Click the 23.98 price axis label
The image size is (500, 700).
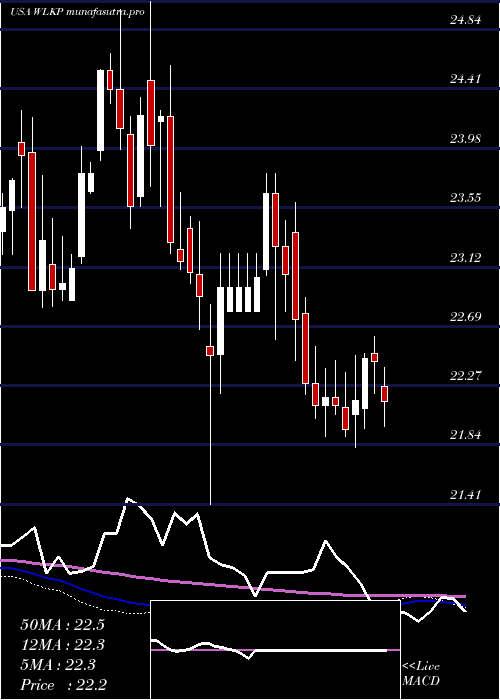click(466, 139)
